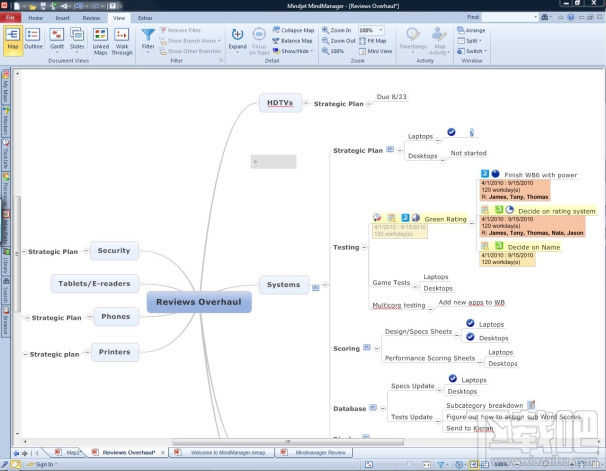Switch to Review ribbon tab

pos(91,18)
